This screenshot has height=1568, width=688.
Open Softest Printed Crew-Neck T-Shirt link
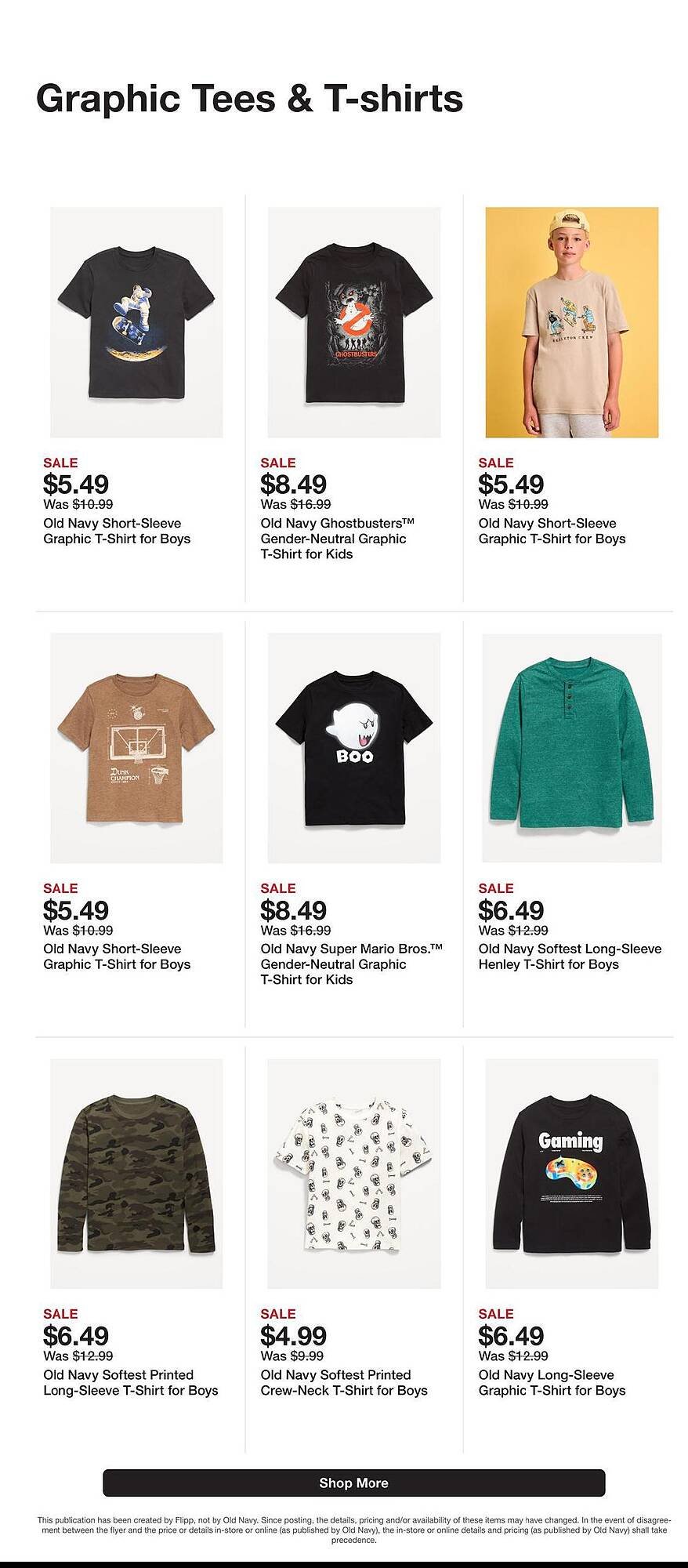pos(343,1382)
